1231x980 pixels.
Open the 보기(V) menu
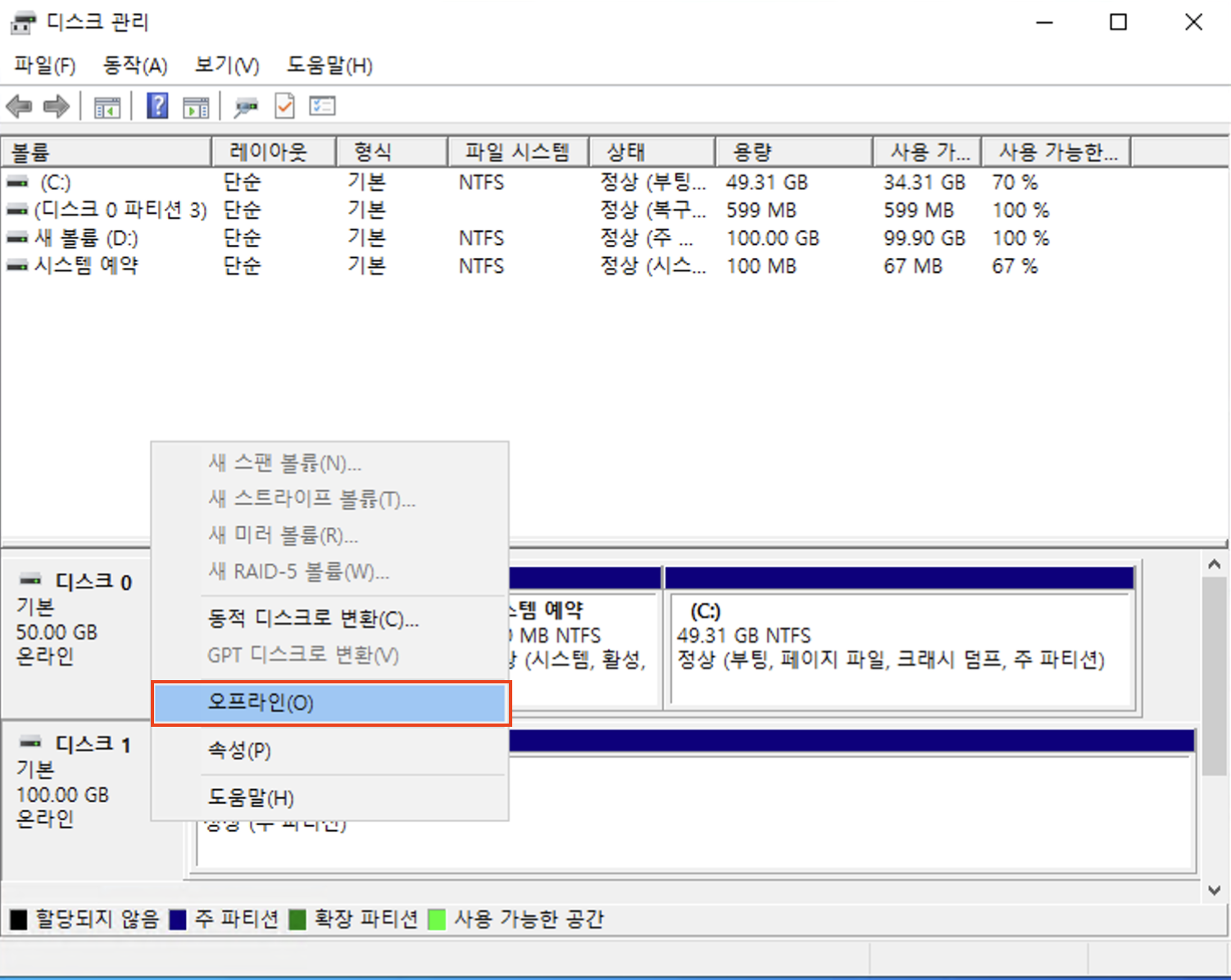(x=227, y=66)
